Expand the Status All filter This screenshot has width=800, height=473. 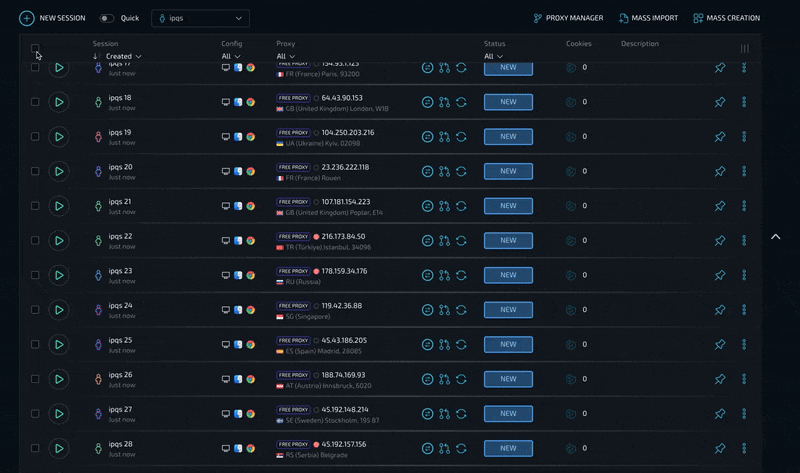click(493, 57)
